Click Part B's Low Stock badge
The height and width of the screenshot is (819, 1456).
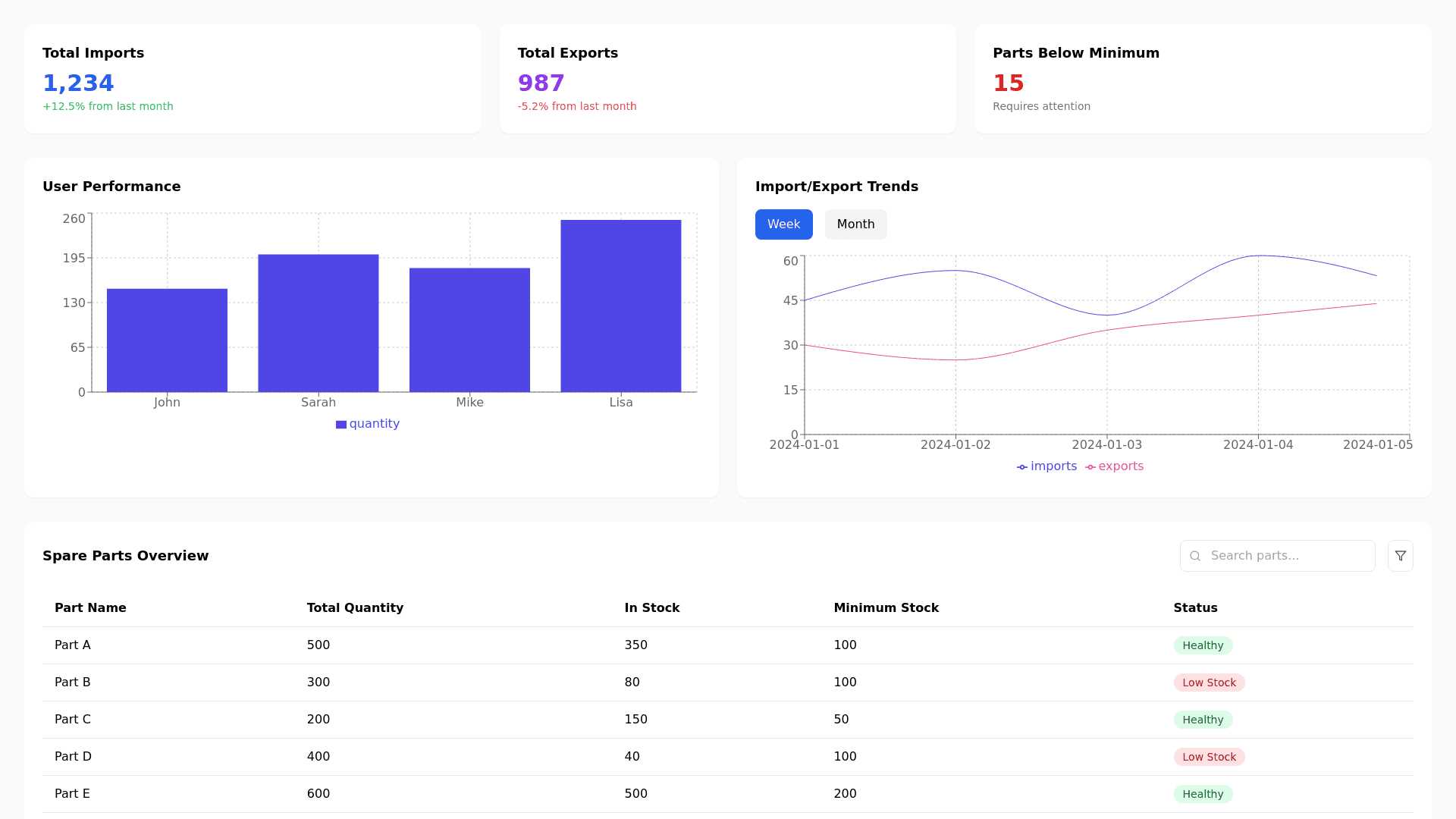coord(1209,682)
